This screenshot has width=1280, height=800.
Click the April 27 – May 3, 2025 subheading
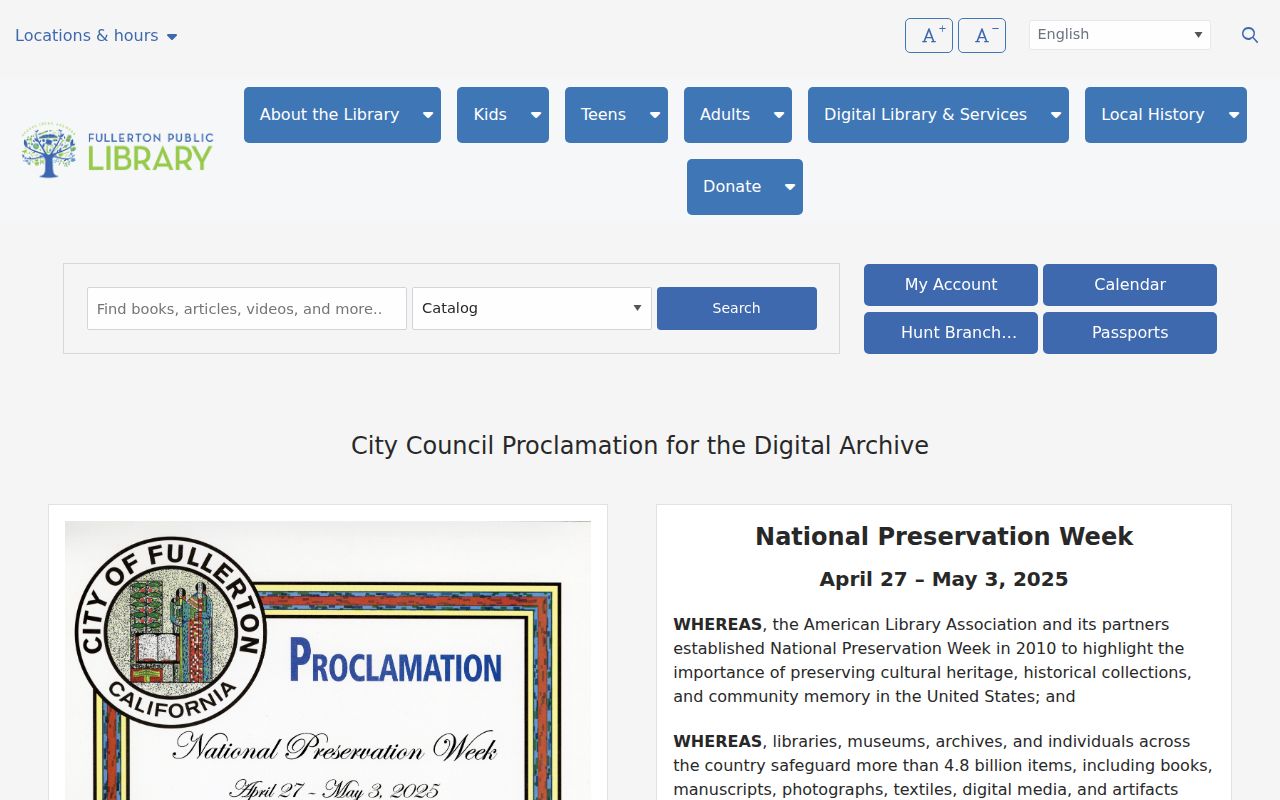pyautogui.click(x=944, y=579)
